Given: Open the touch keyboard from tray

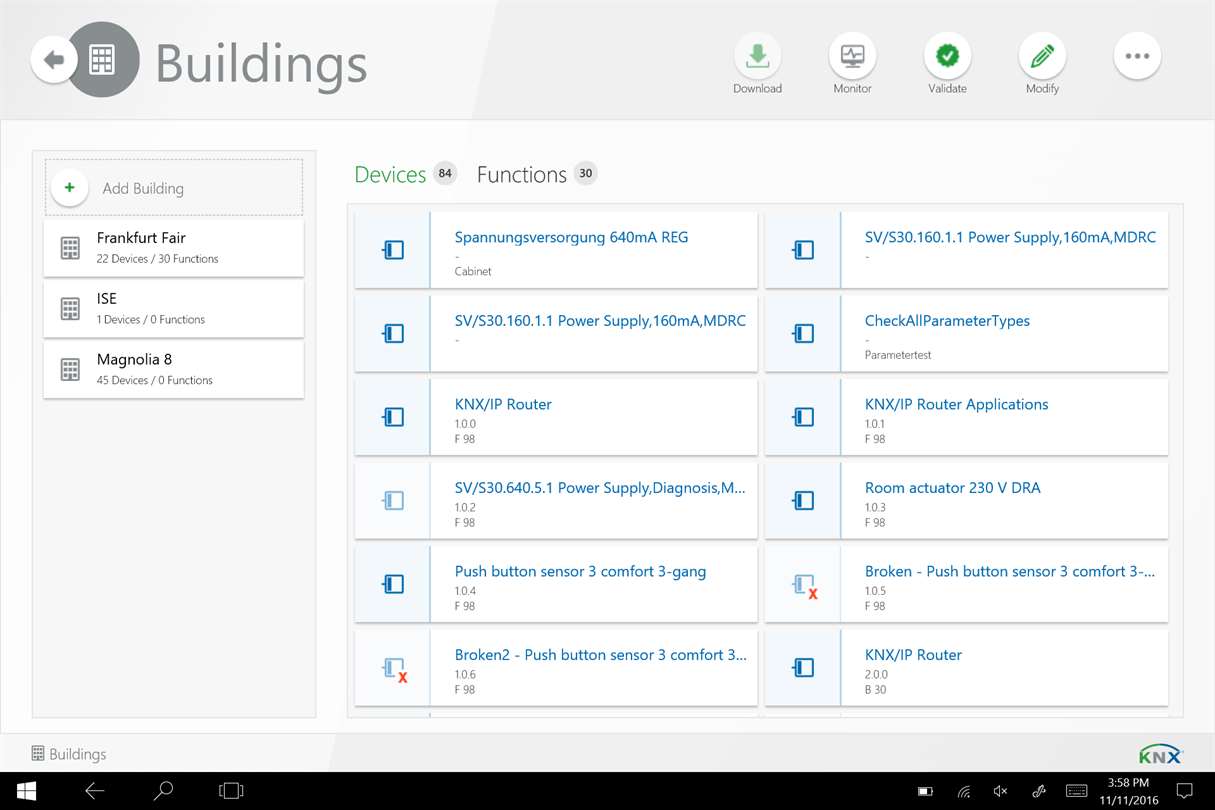Looking at the screenshot, I should pyautogui.click(x=1076, y=791).
